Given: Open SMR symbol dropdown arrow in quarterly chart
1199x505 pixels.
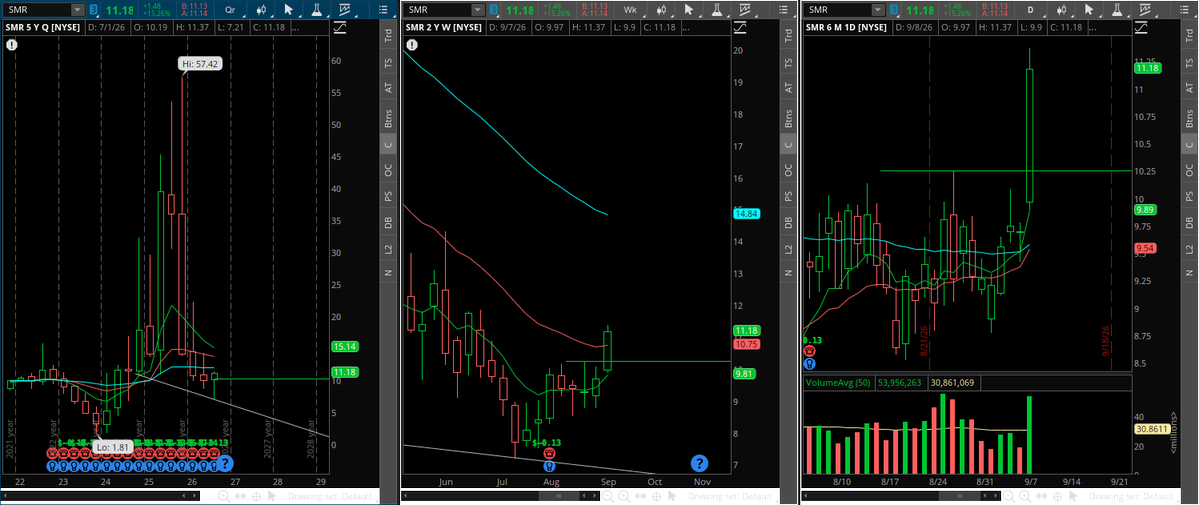Looking at the screenshot, I should pos(77,10).
